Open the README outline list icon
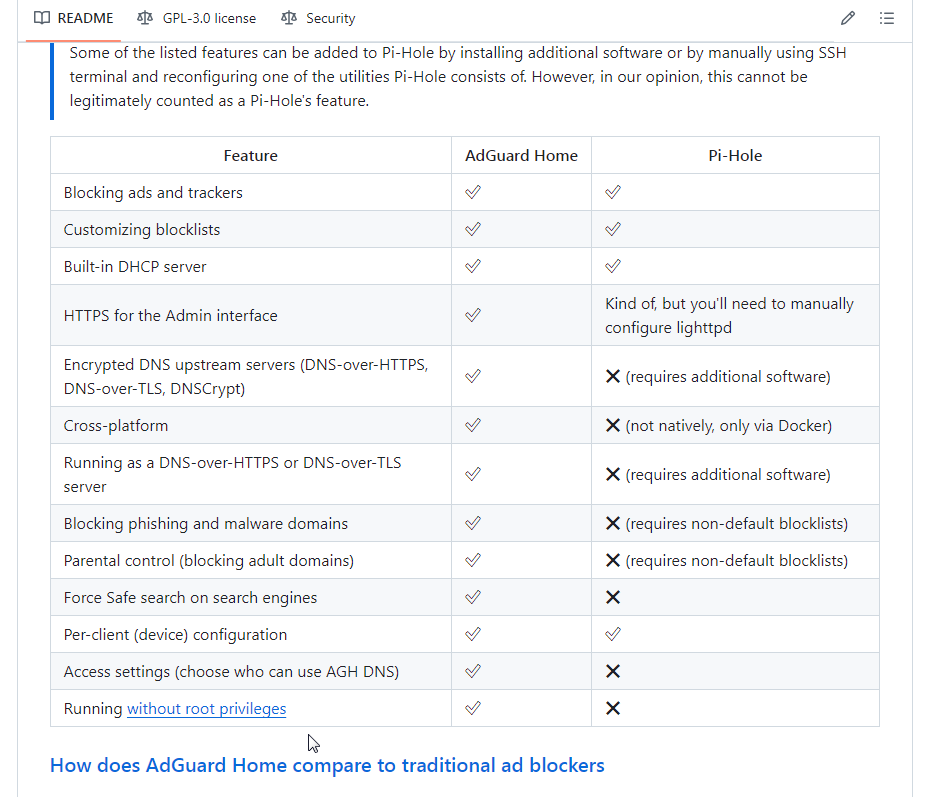The width and height of the screenshot is (940, 797). (886, 18)
